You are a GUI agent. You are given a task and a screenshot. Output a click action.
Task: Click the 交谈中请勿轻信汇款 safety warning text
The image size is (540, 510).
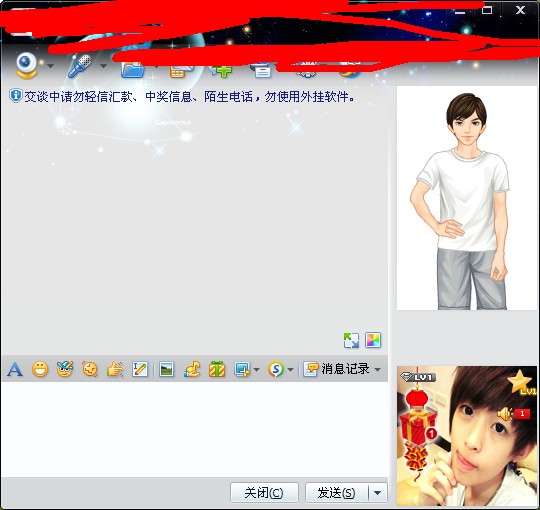pos(189,97)
